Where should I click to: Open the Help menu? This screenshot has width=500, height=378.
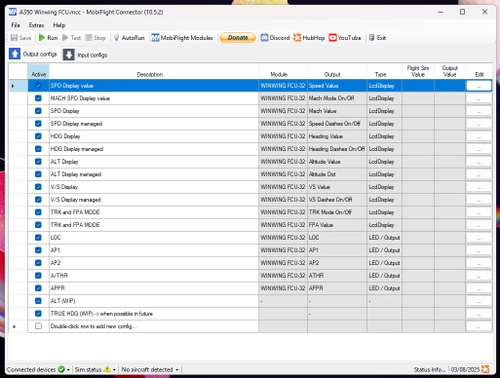pyautogui.click(x=59, y=25)
